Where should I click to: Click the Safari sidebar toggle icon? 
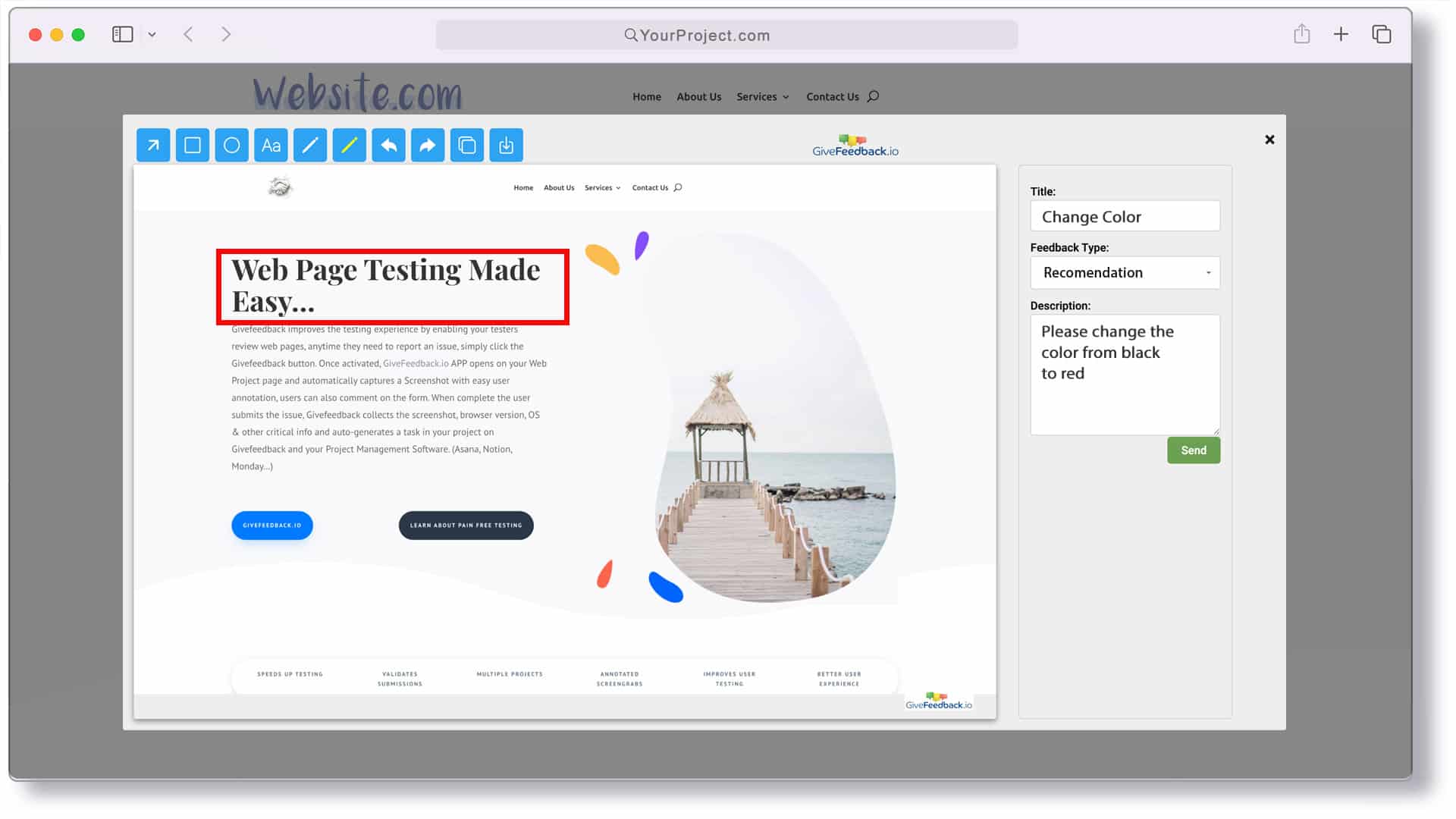pos(122,34)
